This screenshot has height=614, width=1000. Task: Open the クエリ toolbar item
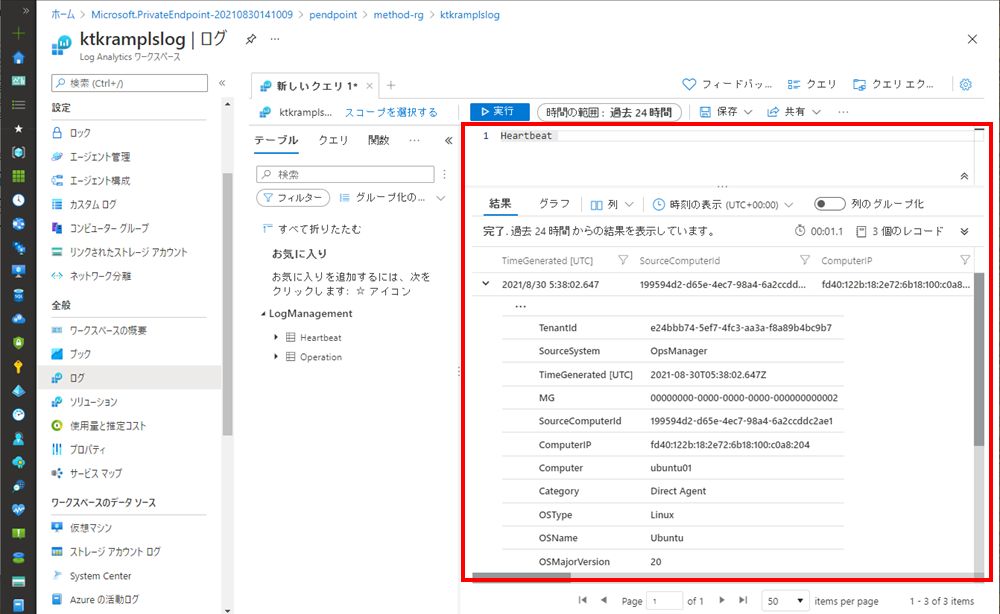812,84
